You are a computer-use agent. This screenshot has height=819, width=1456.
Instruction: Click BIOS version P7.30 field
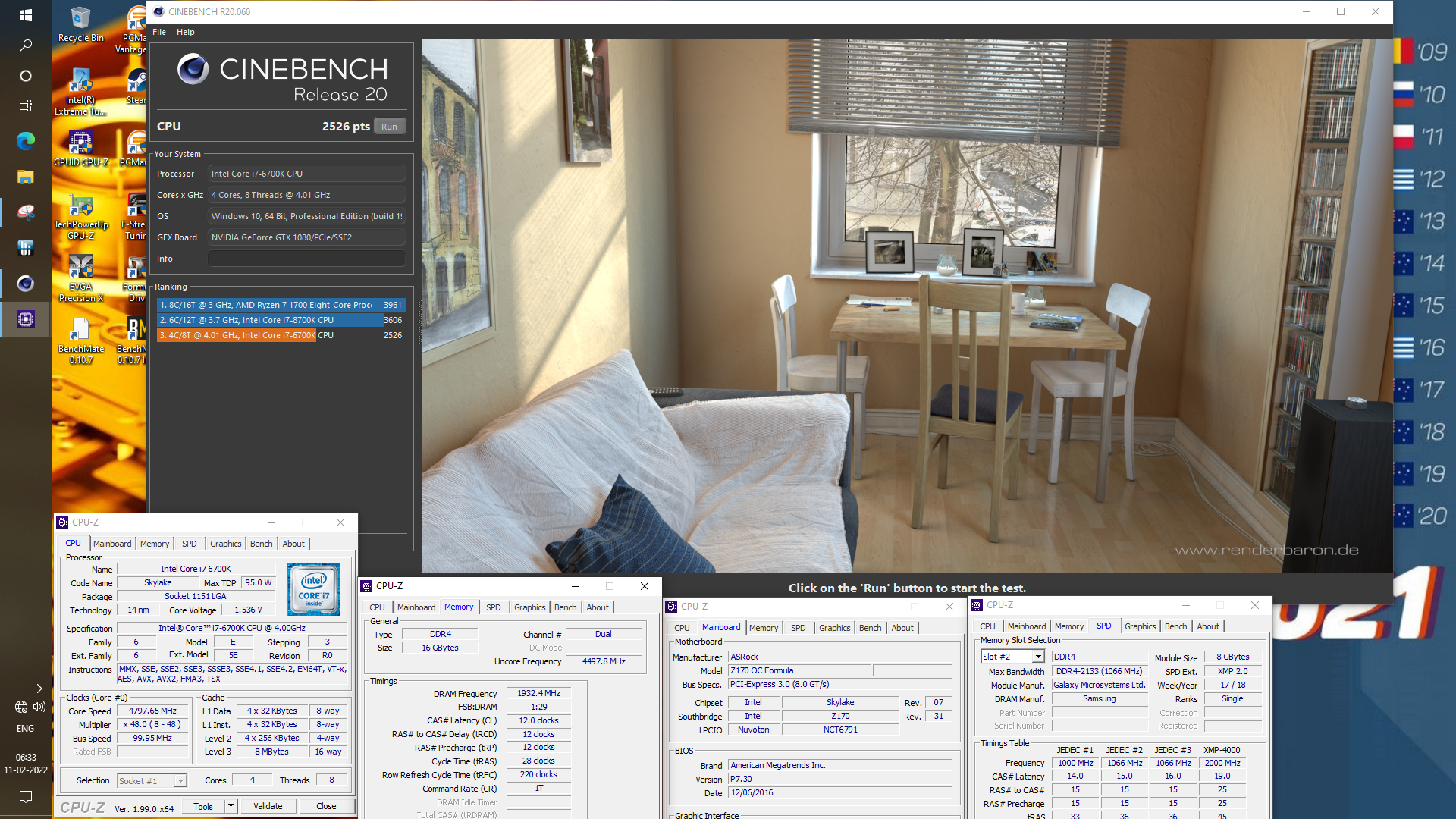point(840,780)
